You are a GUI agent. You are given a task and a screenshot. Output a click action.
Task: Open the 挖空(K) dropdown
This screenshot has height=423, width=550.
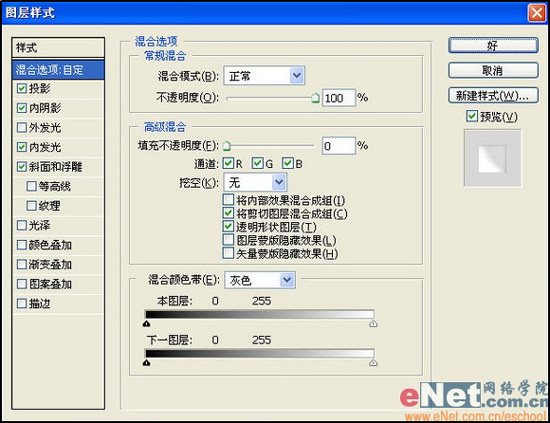pos(255,182)
